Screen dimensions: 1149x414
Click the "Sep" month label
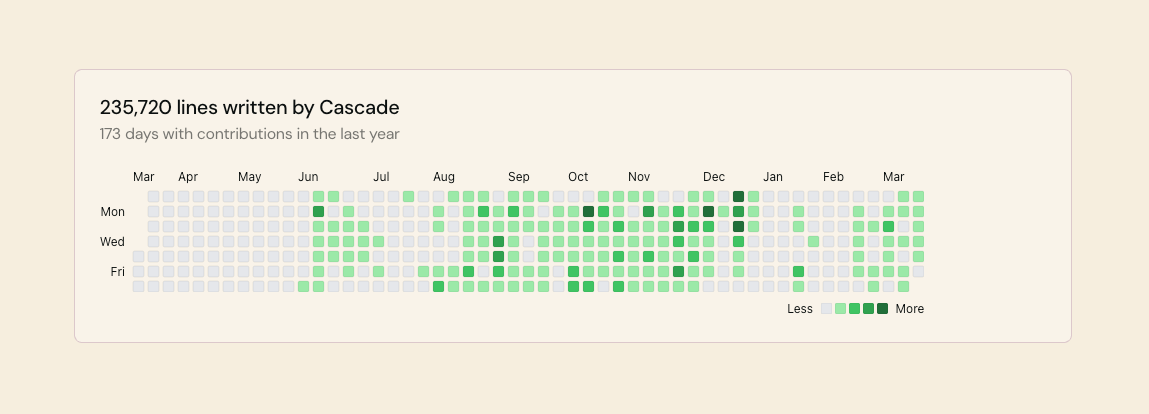point(519,177)
